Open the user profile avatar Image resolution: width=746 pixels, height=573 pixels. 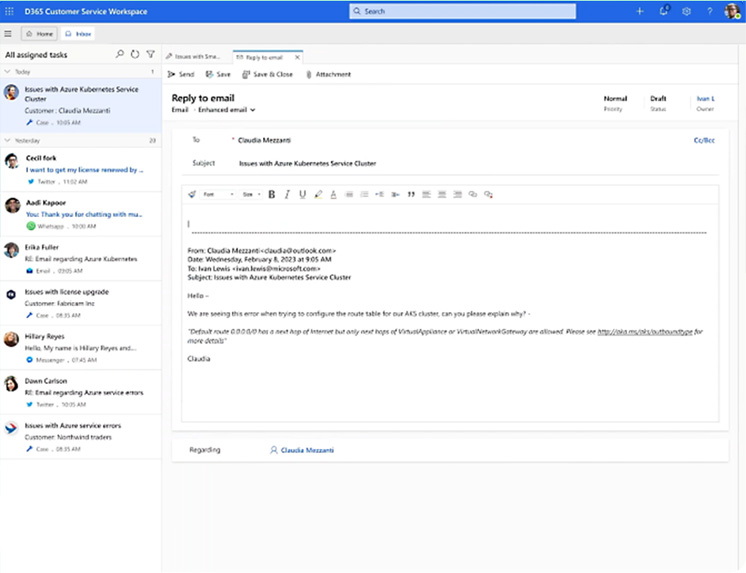(x=732, y=11)
